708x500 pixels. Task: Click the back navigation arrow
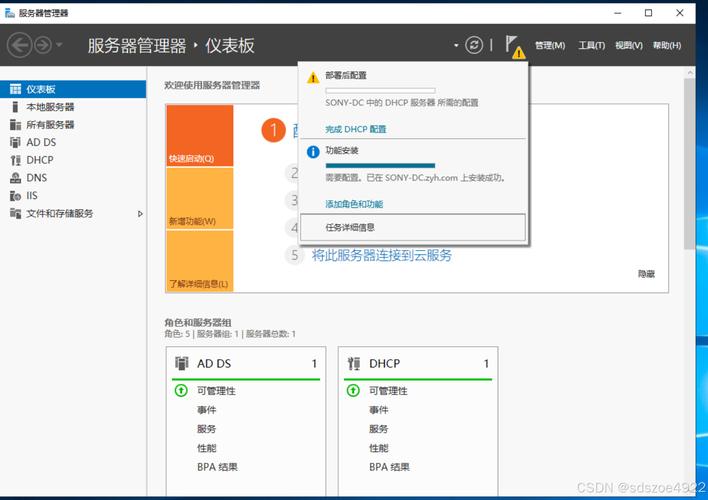coord(19,45)
